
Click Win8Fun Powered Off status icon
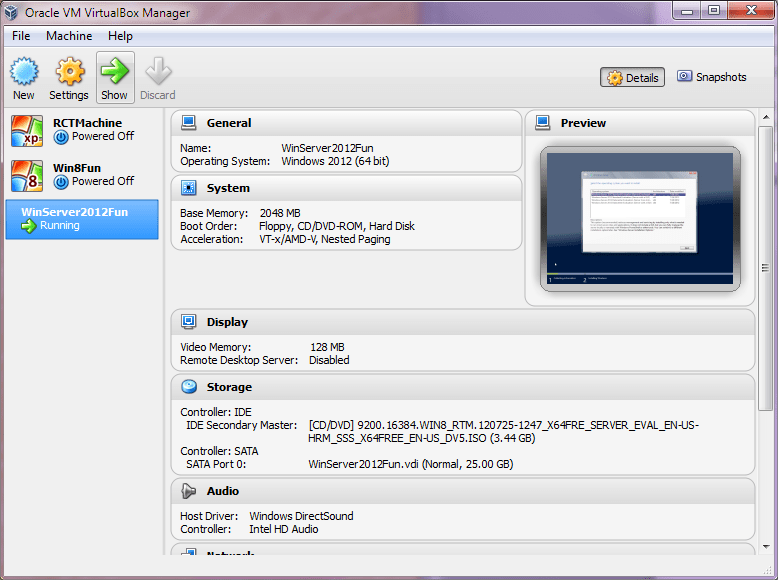61,182
